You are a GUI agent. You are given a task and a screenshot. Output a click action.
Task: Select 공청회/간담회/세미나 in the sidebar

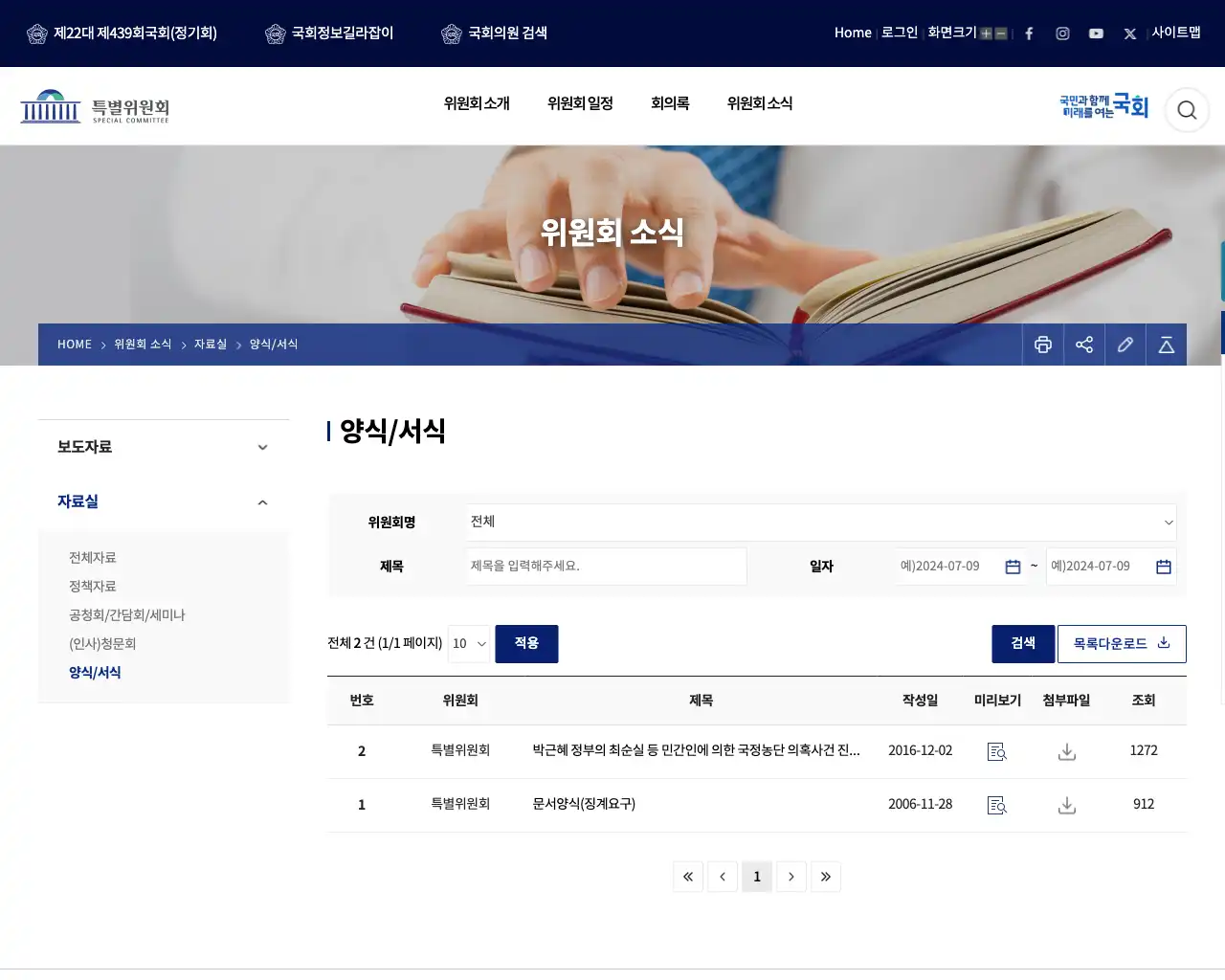pos(127,615)
